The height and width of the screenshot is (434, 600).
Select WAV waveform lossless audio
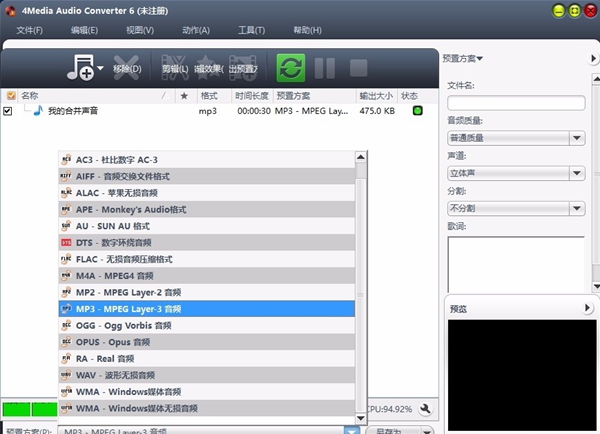tap(207, 375)
